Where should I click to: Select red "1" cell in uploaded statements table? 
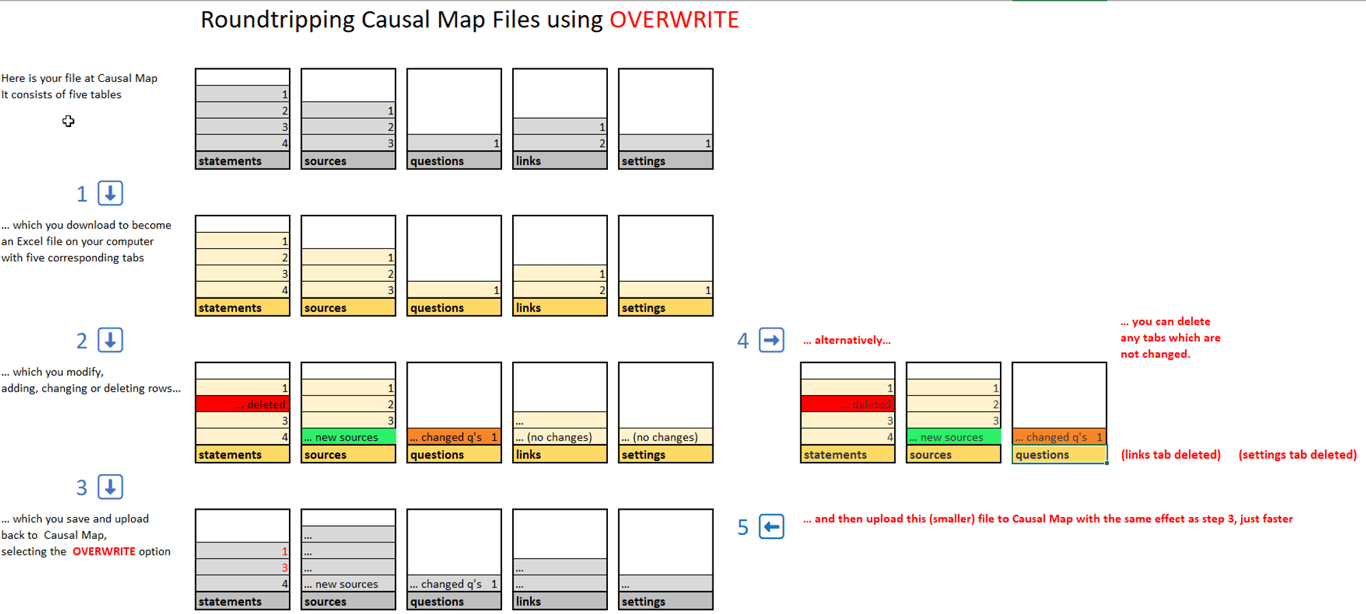242,551
